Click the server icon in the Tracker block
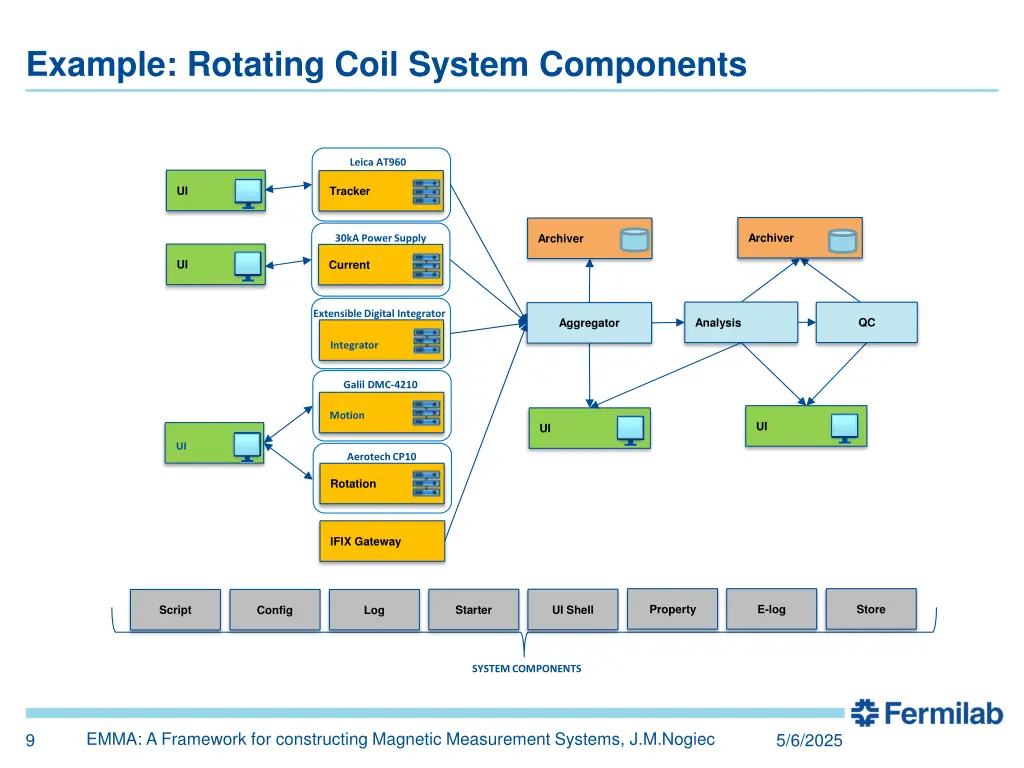The image size is (1024, 768). click(427, 191)
